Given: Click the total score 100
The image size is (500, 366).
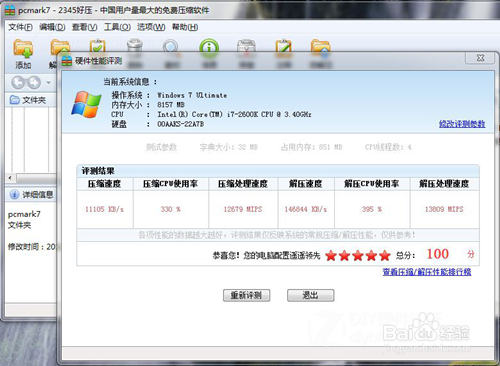Looking at the screenshot, I should point(438,254).
